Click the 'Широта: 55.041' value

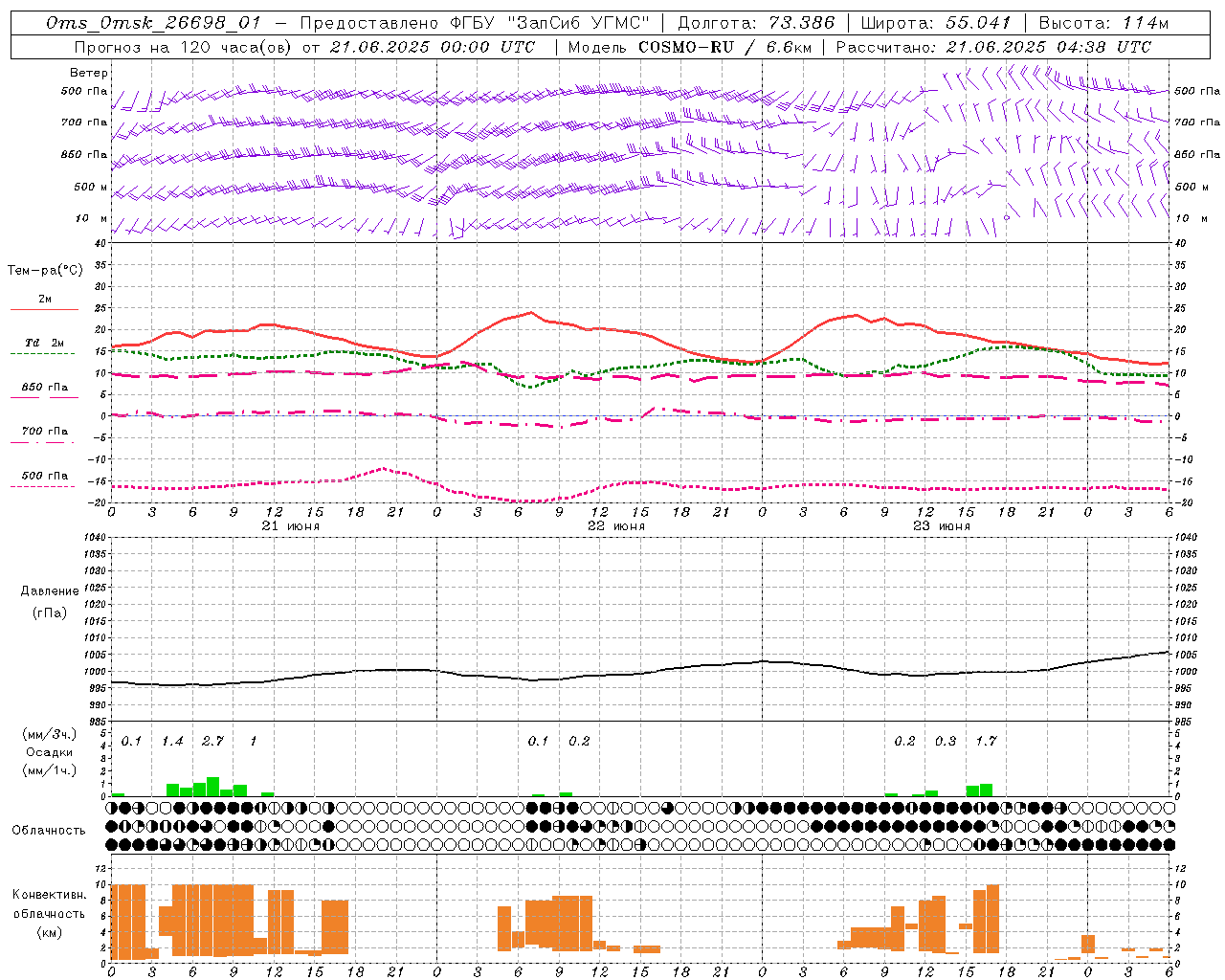[936, 23]
